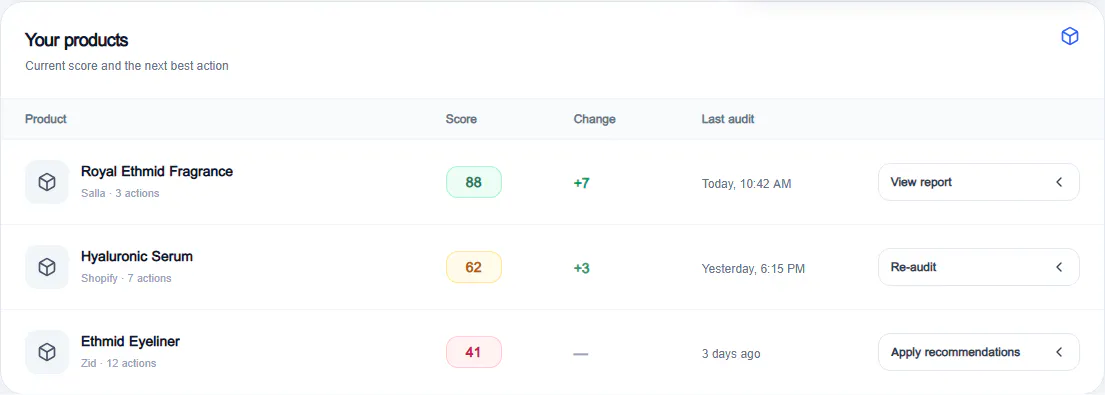Viewport: 1105px width, 395px height.
Task: Open the Ethmid Eyeliner product name
Action: [130, 341]
